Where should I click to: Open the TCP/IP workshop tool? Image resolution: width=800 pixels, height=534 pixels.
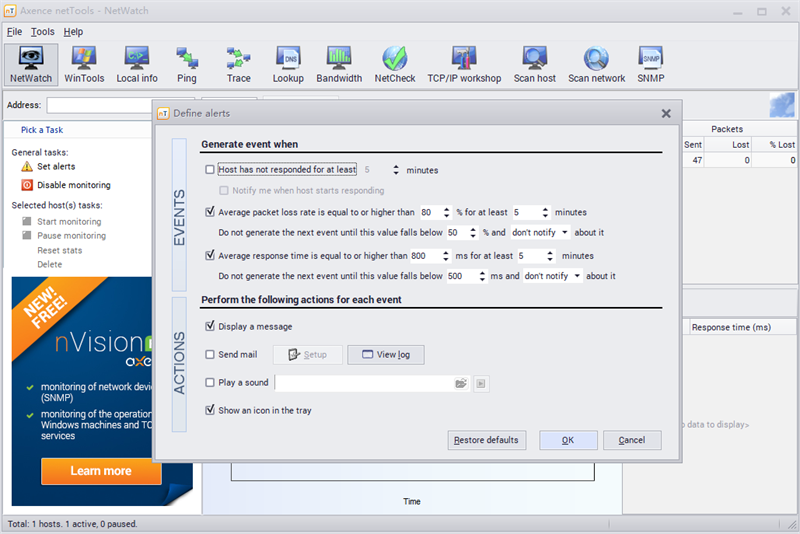click(464, 64)
